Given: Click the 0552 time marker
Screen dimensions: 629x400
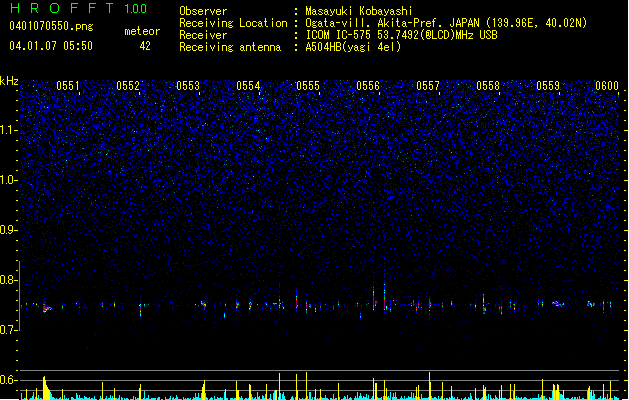Looking at the screenshot, I should (x=128, y=86).
